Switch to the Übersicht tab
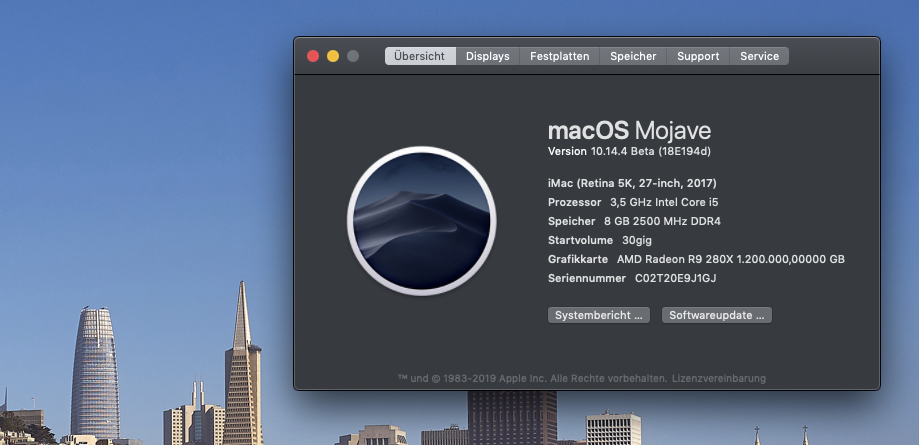 (420, 56)
